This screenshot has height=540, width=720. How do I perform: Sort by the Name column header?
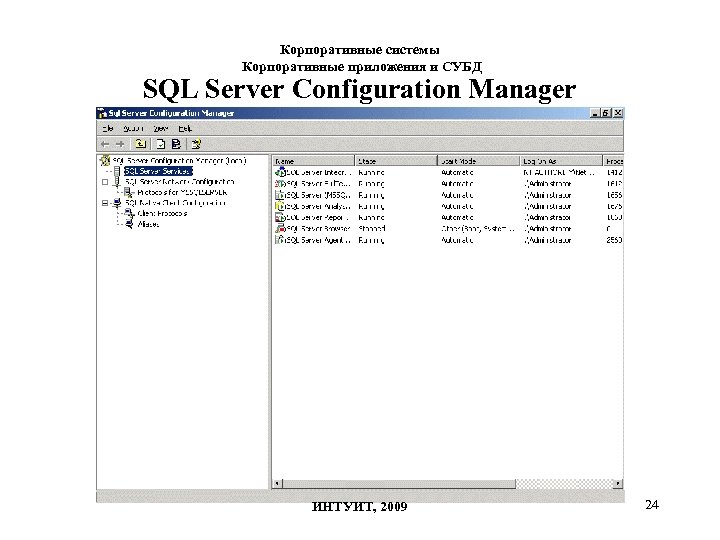[313, 161]
